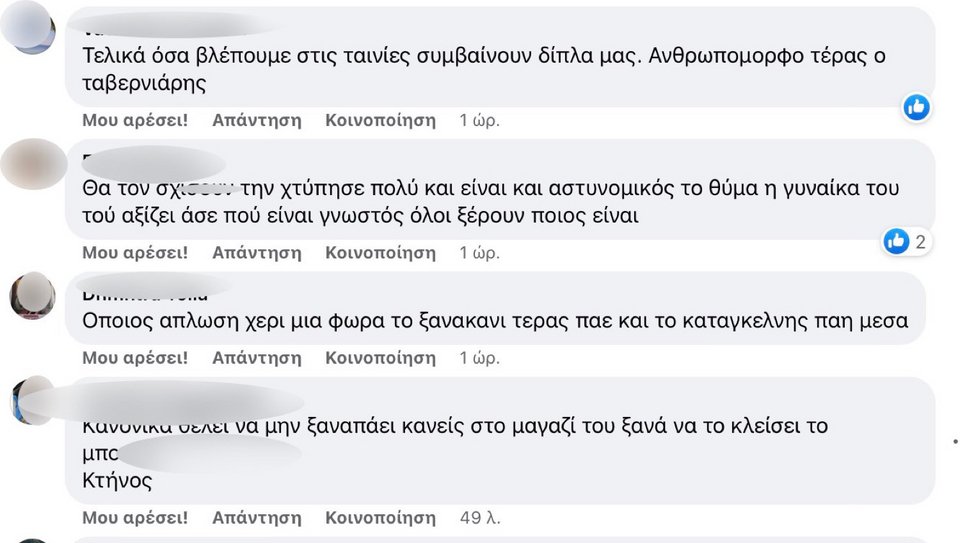Share the comment ending with Κτήνος

(x=380, y=518)
